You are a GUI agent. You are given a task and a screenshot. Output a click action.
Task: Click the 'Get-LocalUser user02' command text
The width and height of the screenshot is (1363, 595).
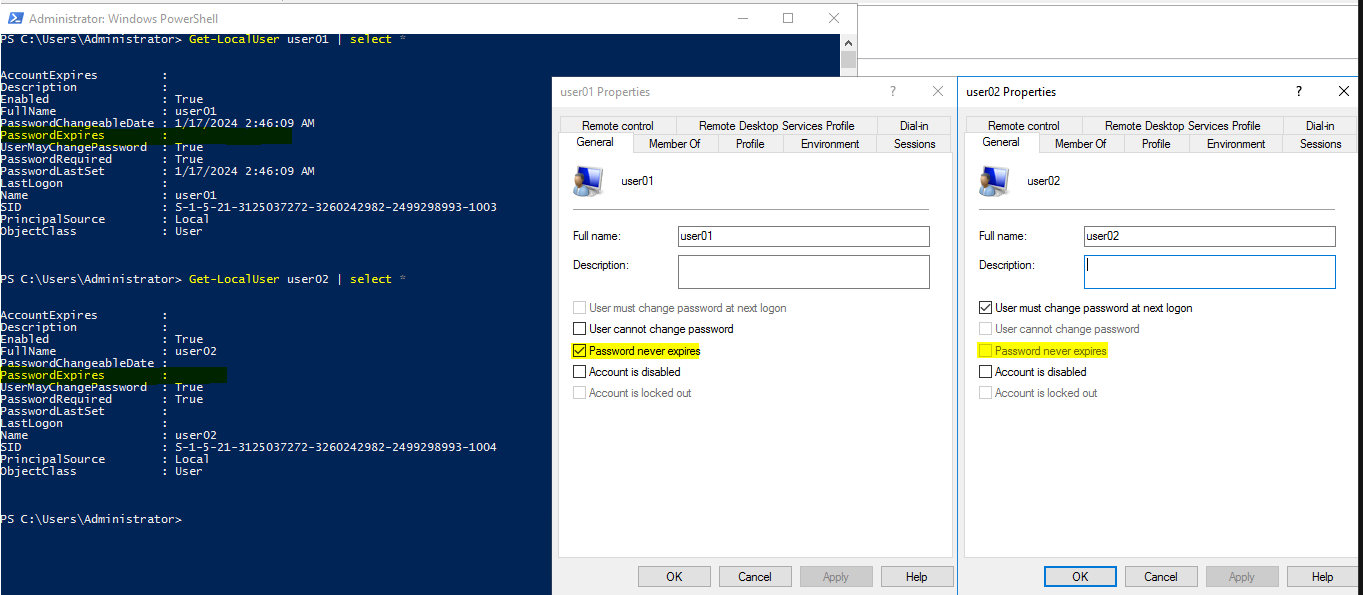click(260, 280)
